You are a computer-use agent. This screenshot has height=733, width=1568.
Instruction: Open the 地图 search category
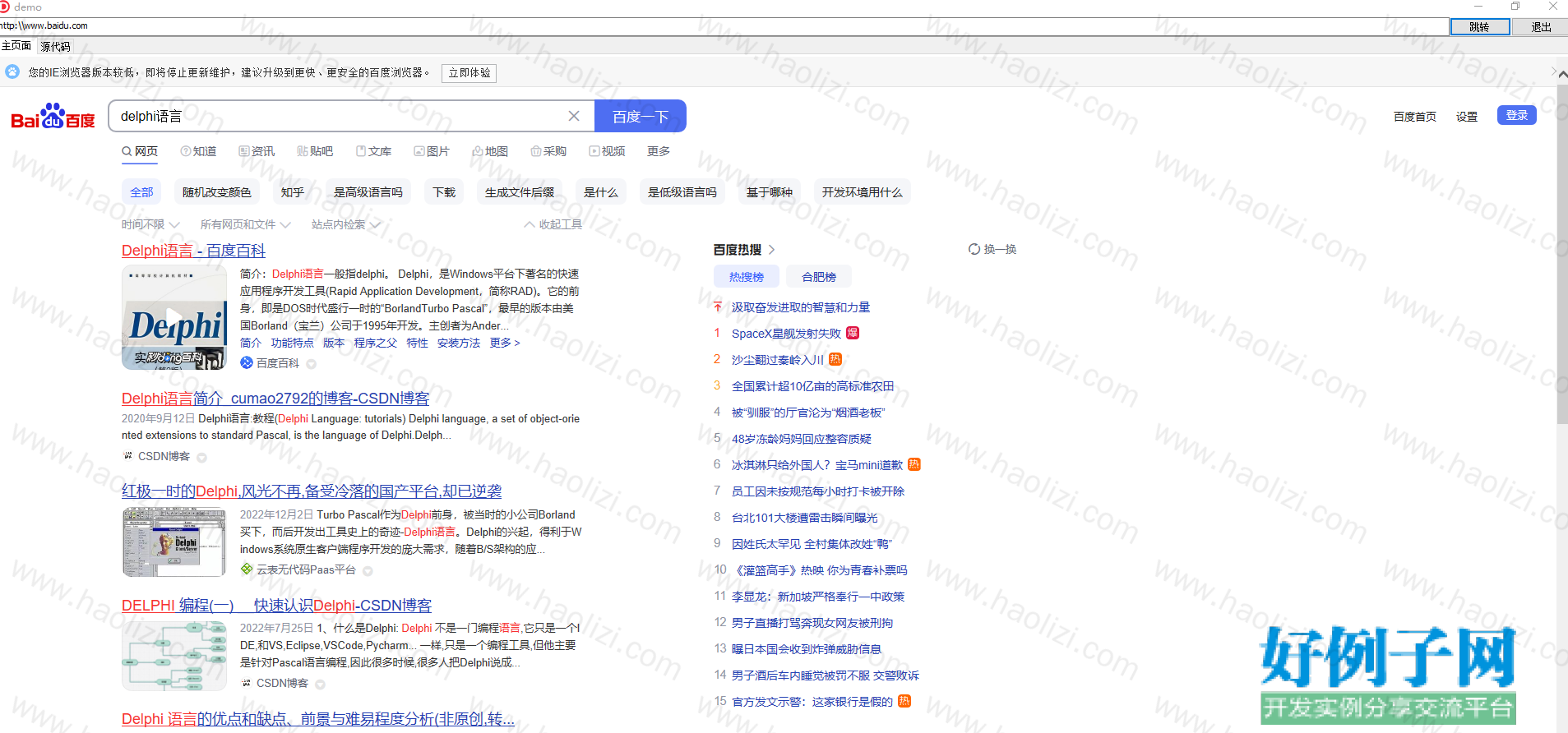(x=490, y=151)
